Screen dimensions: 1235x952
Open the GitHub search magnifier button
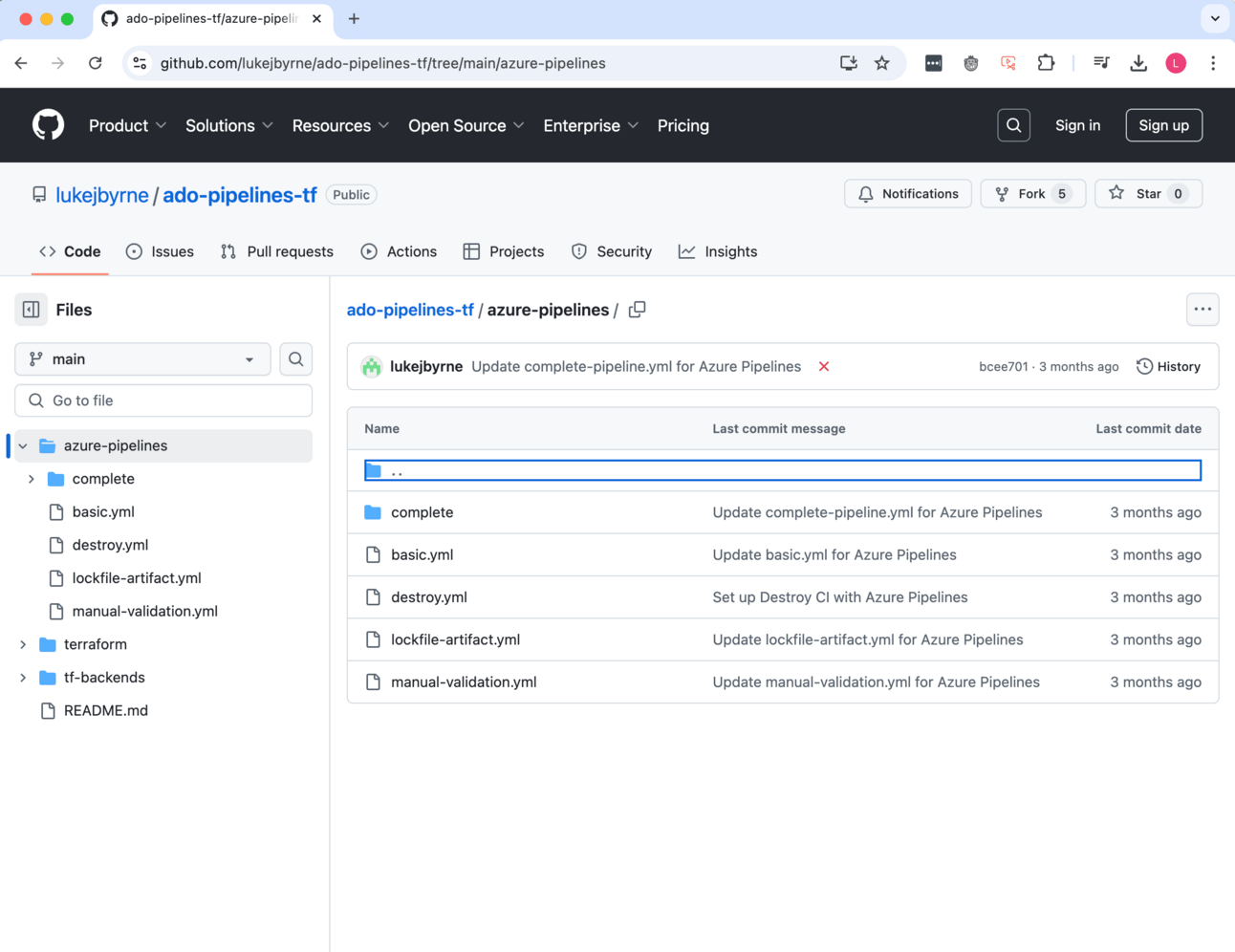1013,125
